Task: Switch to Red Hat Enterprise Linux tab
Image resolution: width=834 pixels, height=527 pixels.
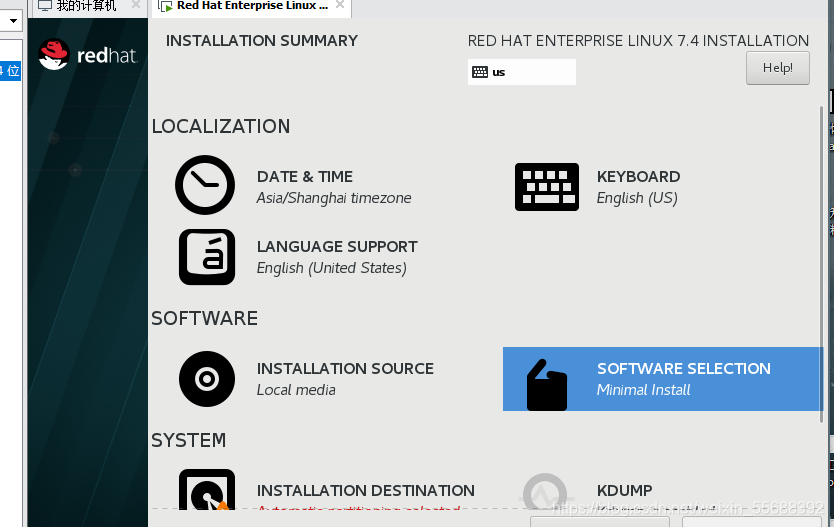Action: 251,6
